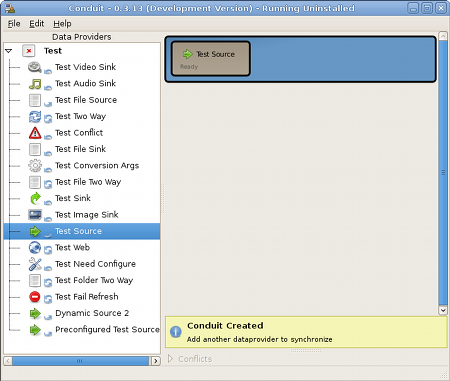Image resolution: width=450 pixels, height=381 pixels.
Task: Click the vertical scrollbar thumb of canvas
Action: (x=443, y=173)
